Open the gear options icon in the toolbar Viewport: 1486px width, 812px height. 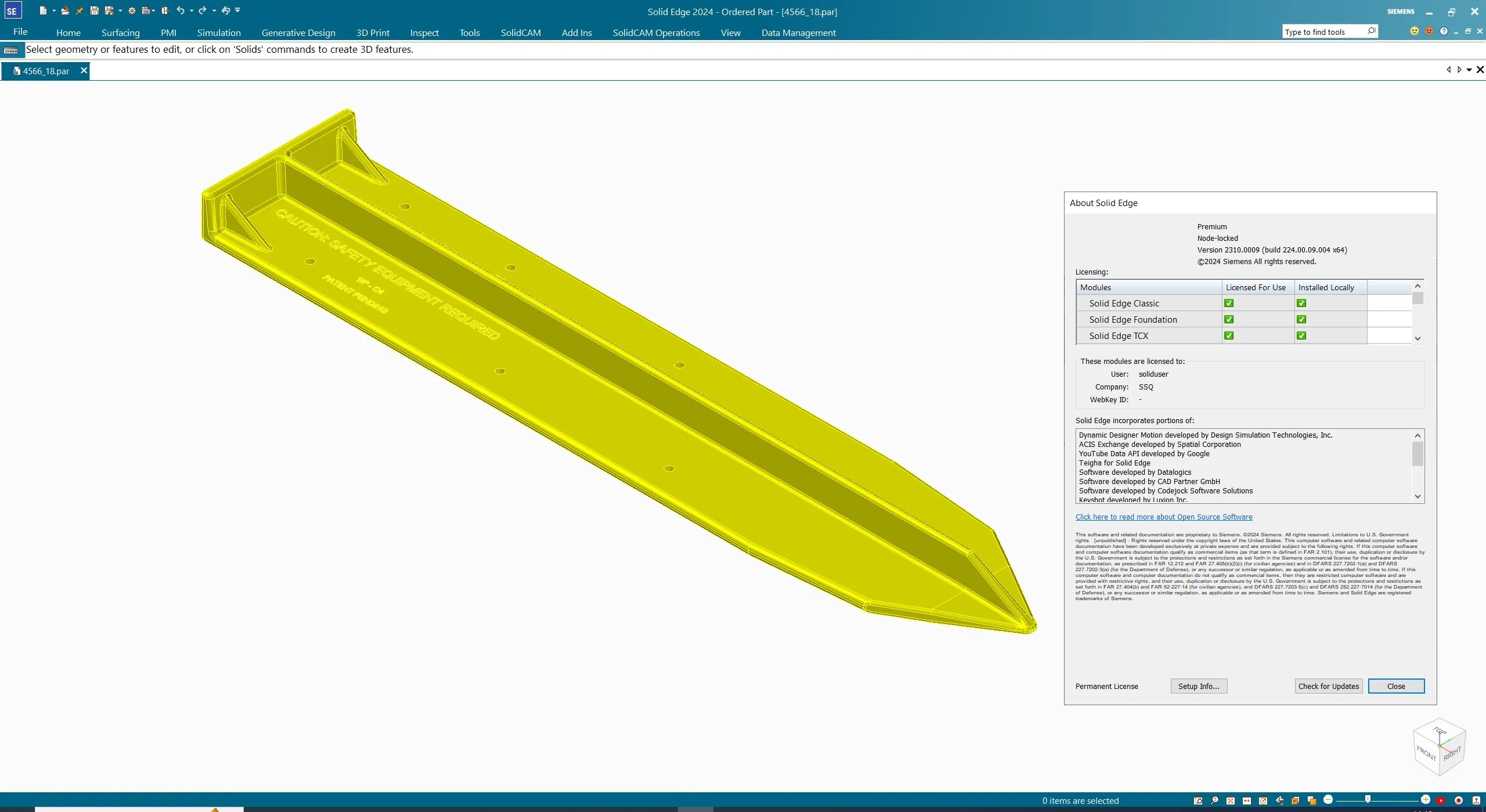click(132, 10)
